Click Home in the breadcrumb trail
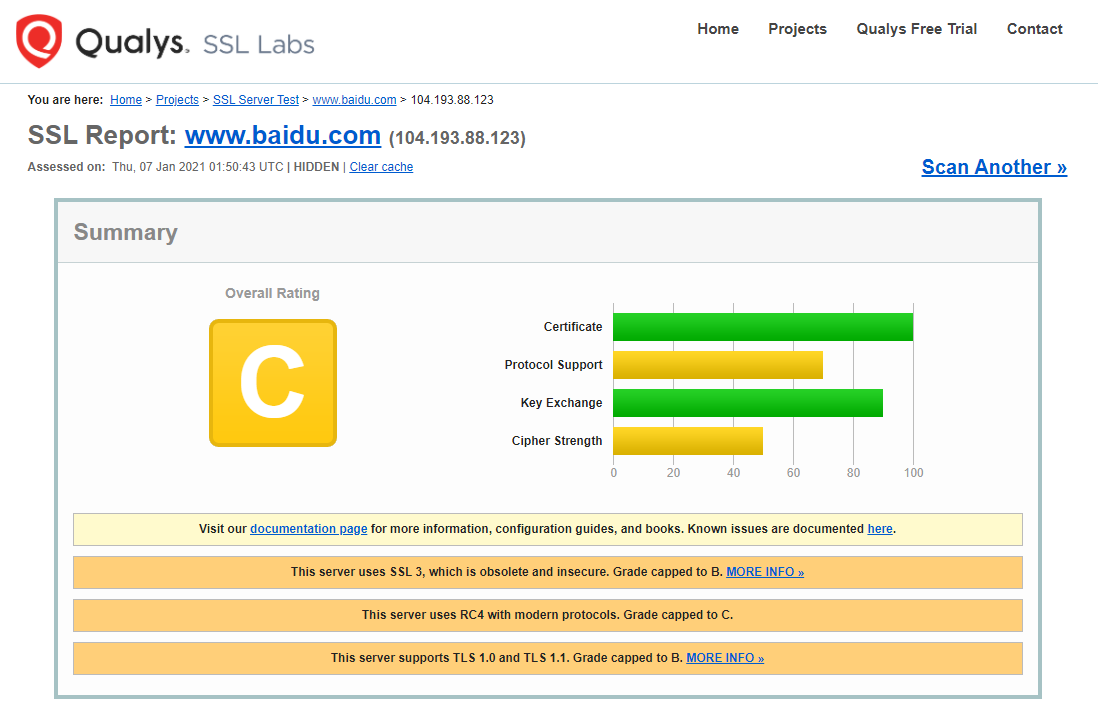The image size is (1098, 707). tap(125, 99)
